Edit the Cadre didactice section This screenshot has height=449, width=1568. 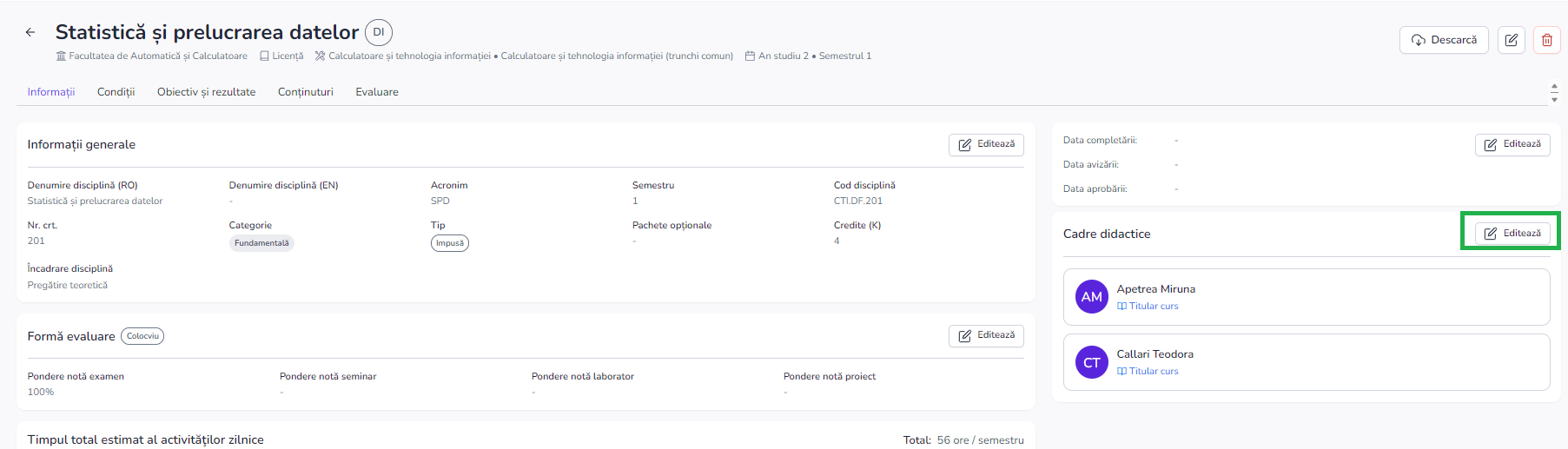click(1512, 233)
